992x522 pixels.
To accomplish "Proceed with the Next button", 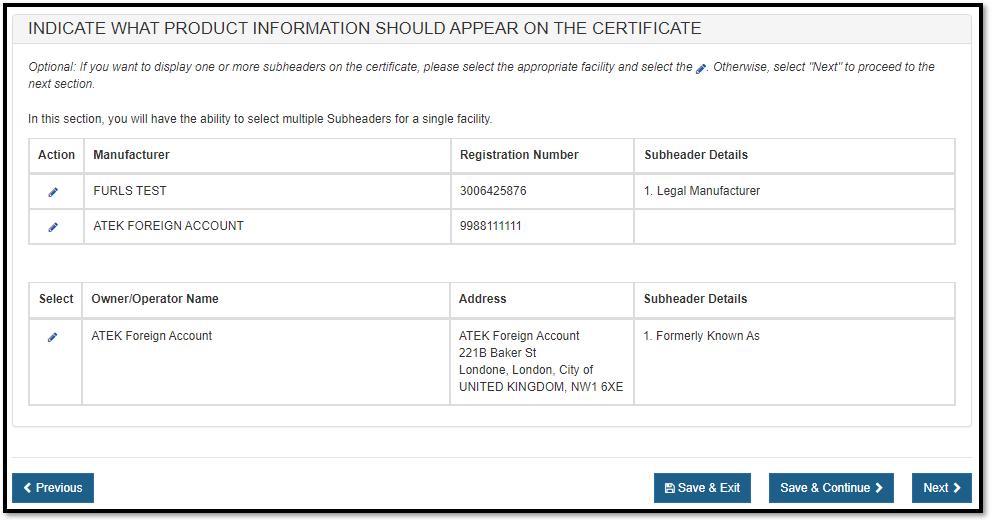I will pos(941,488).
